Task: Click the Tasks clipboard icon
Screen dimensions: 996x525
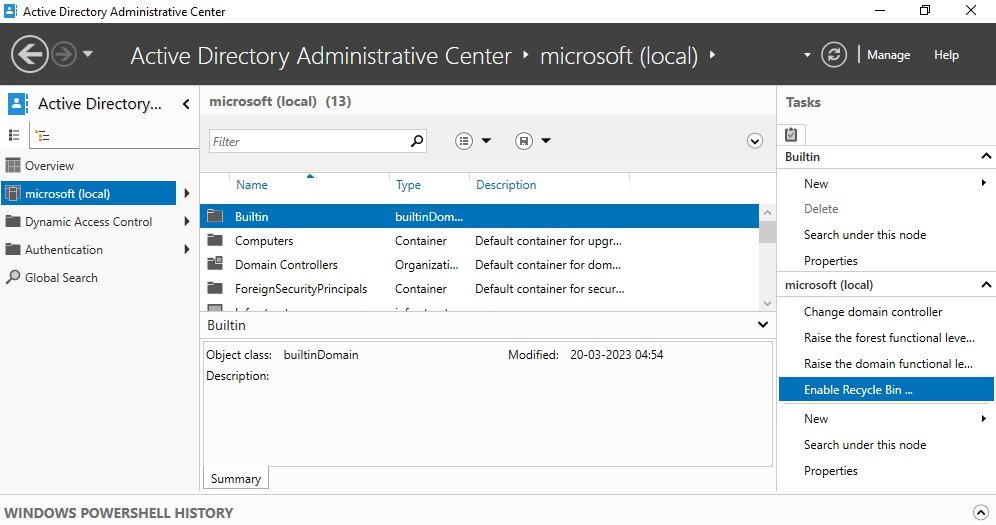Action: pyautogui.click(x=791, y=135)
